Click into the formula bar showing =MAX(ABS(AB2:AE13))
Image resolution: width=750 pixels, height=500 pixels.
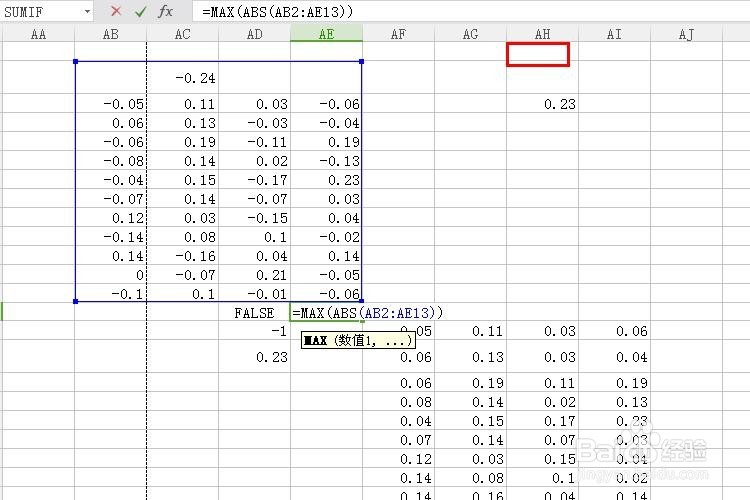coord(471,11)
